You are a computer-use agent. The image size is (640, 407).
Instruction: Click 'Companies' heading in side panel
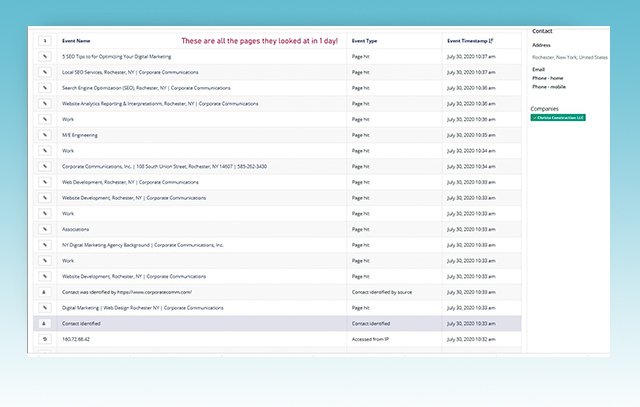coord(544,109)
